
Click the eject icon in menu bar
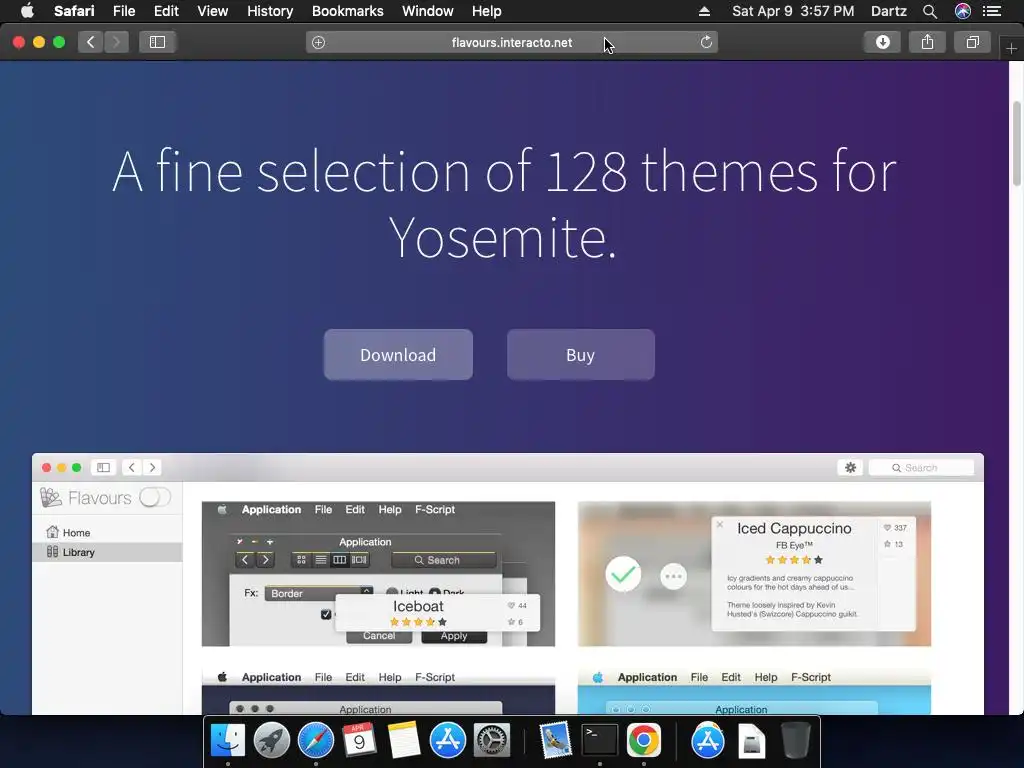[704, 11]
